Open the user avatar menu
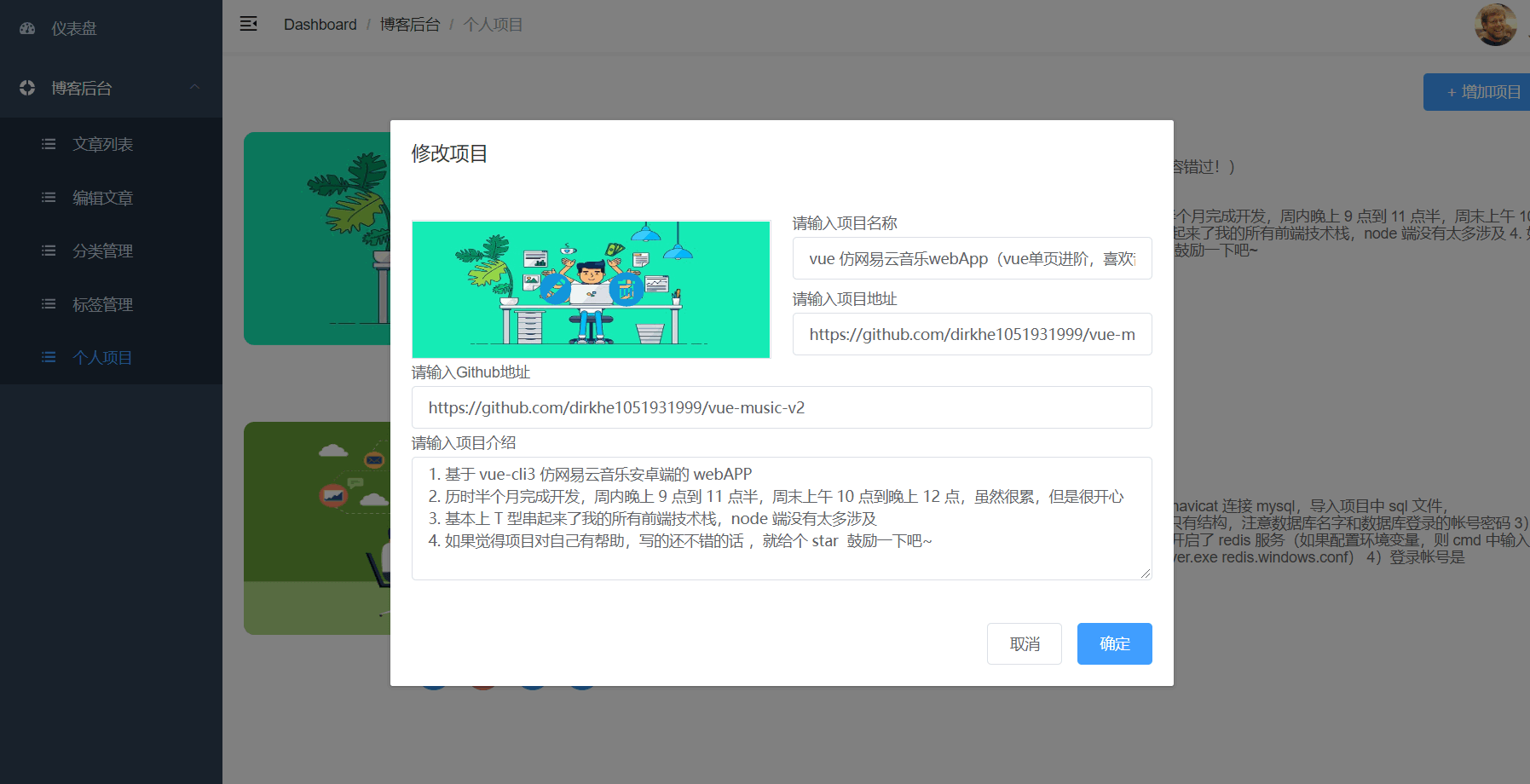This screenshot has height=784, width=1530. [x=1495, y=25]
